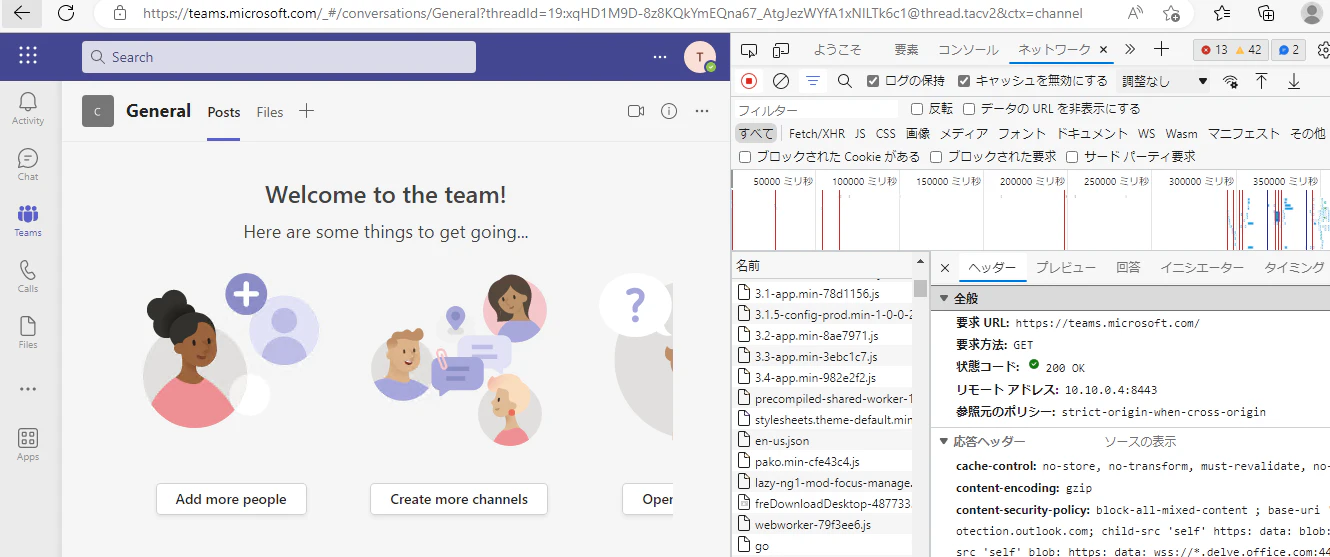Open channel more options ellipsis
Screen dimensions: 1330x557
[702, 111]
